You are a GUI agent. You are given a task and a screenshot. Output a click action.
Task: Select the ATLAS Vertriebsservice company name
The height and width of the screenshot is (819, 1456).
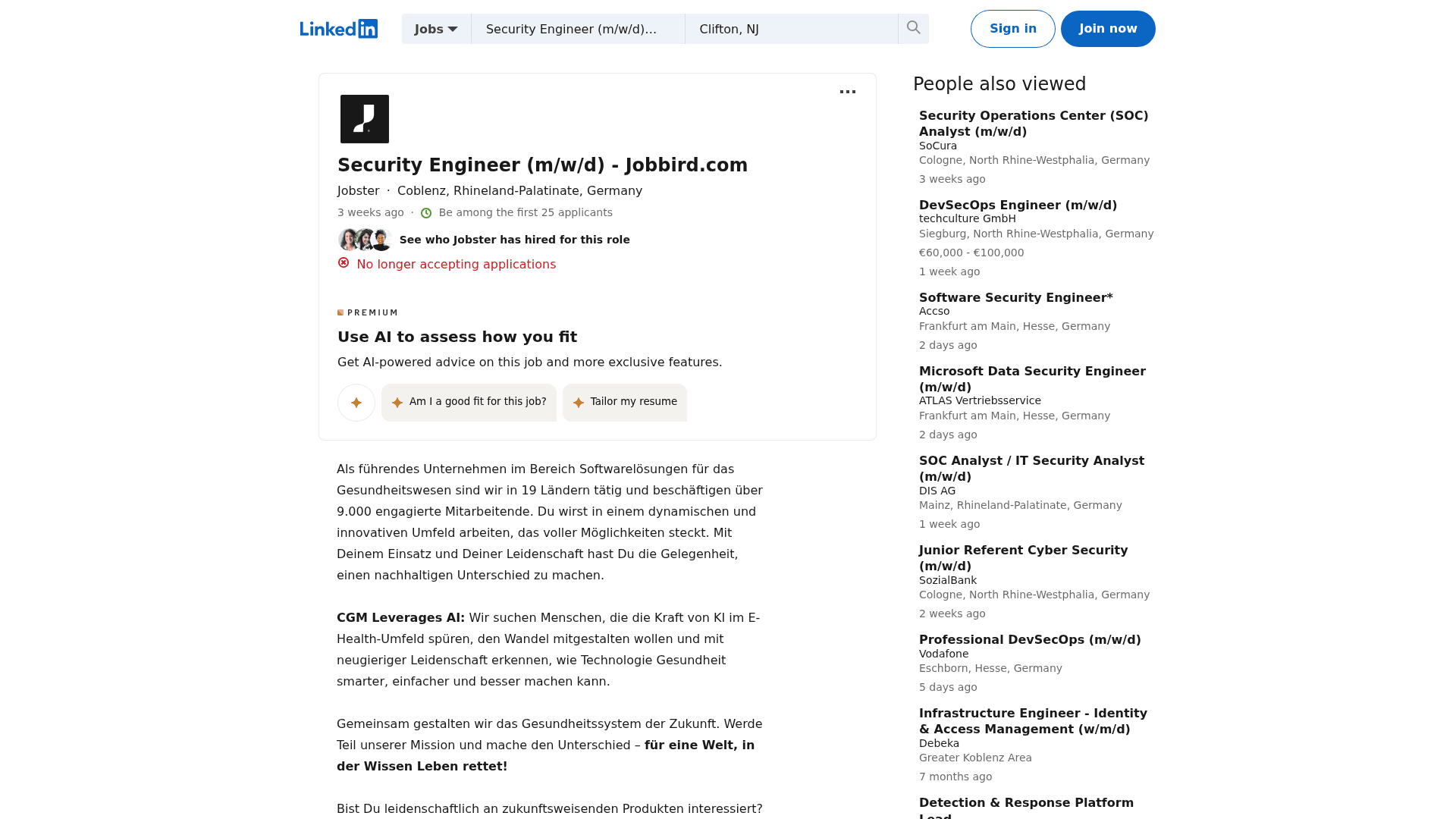(x=980, y=400)
